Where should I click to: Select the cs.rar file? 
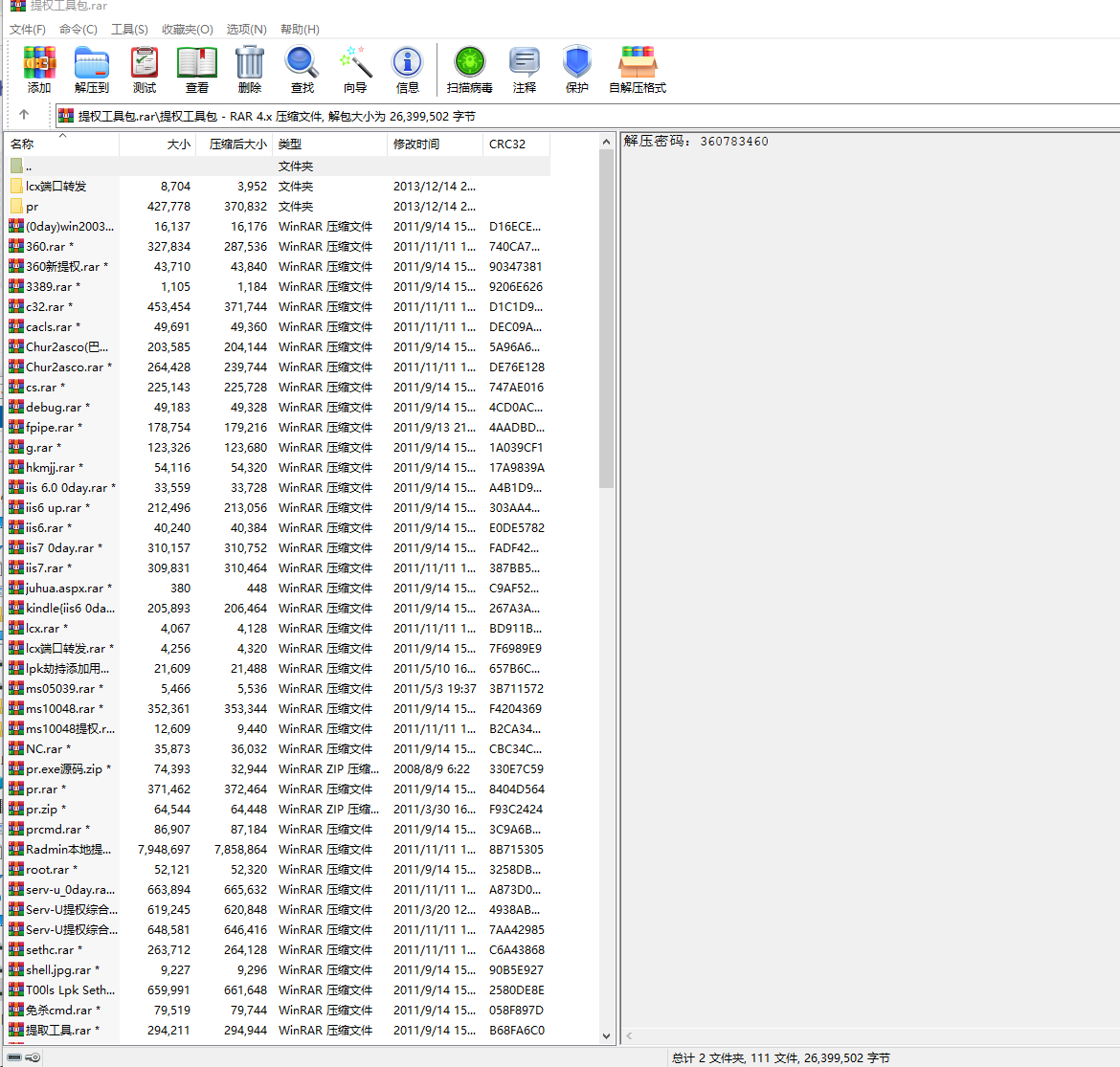click(x=279, y=388)
